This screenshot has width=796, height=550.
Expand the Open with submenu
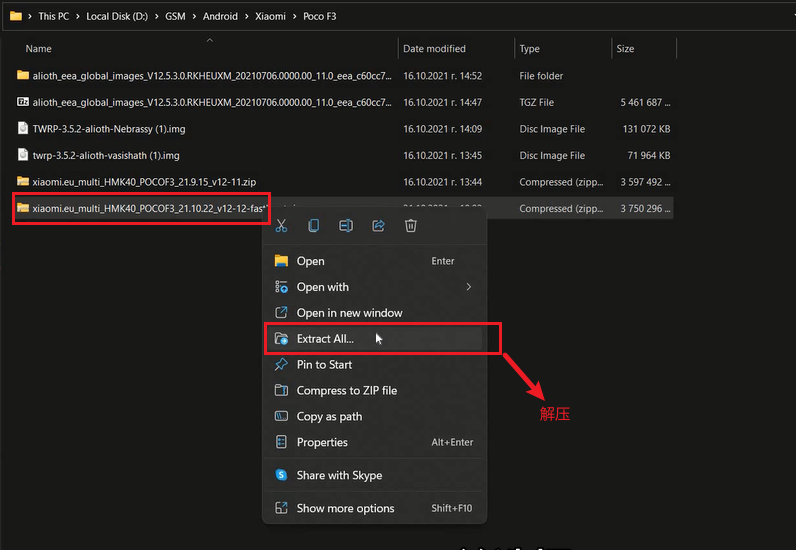[x=375, y=287]
